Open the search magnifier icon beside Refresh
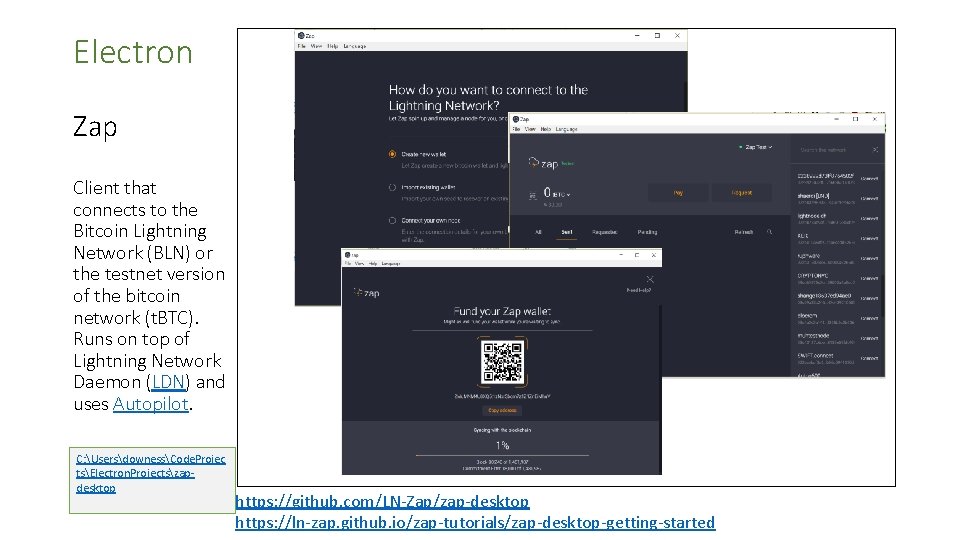The image size is (960, 540). point(769,232)
